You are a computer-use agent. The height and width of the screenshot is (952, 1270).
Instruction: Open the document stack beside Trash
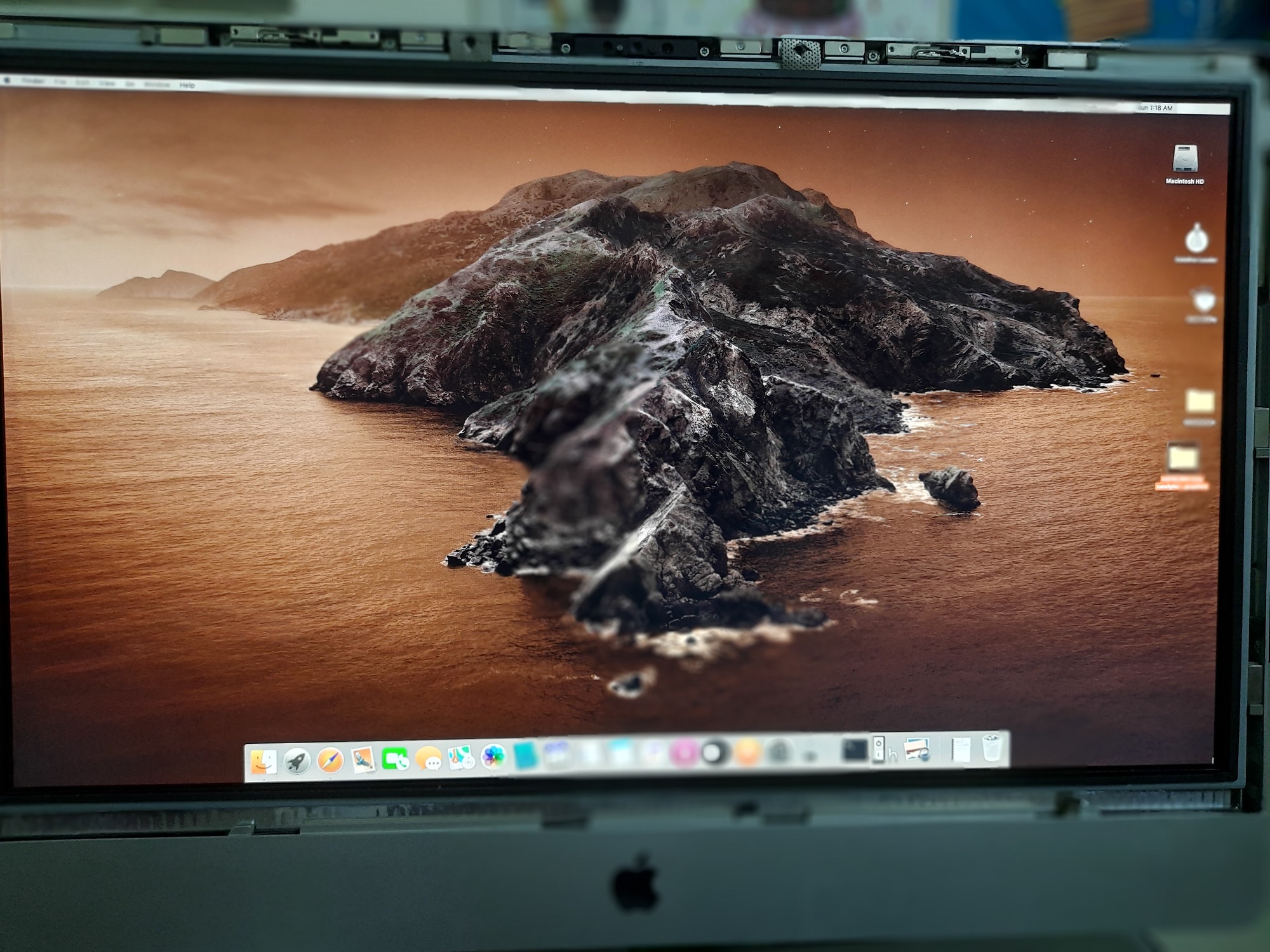point(961,749)
